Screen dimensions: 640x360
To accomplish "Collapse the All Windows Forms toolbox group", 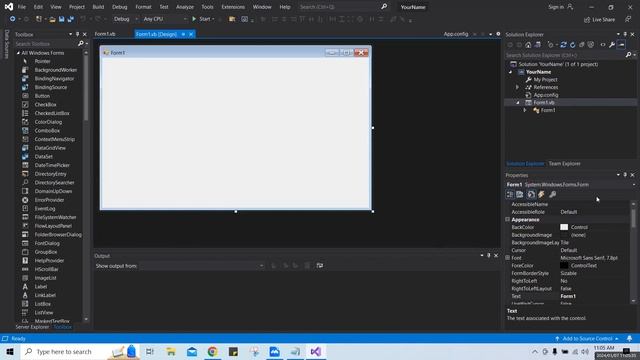I will pyautogui.click(x=18, y=53).
